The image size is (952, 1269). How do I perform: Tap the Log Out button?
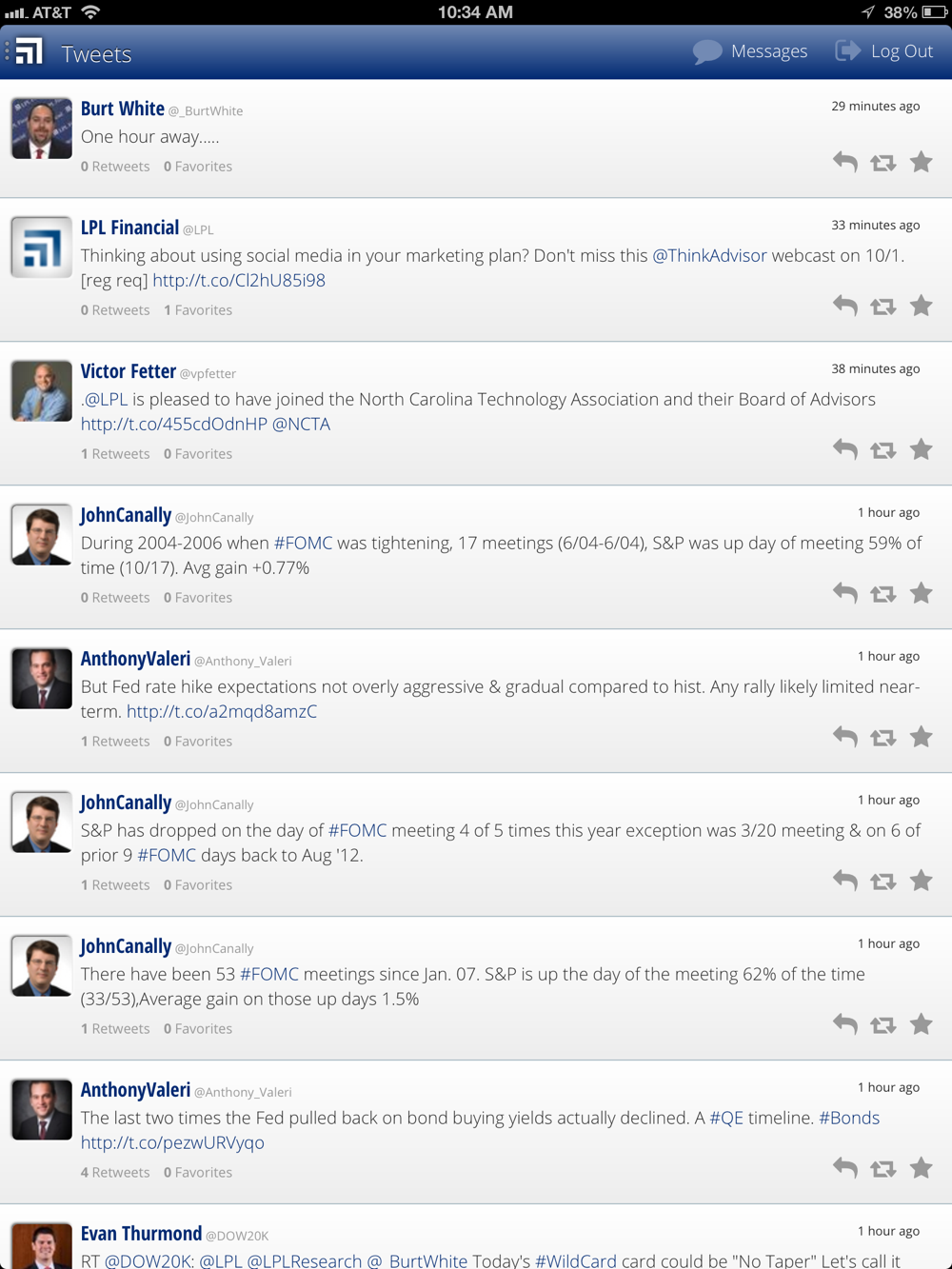(x=884, y=51)
